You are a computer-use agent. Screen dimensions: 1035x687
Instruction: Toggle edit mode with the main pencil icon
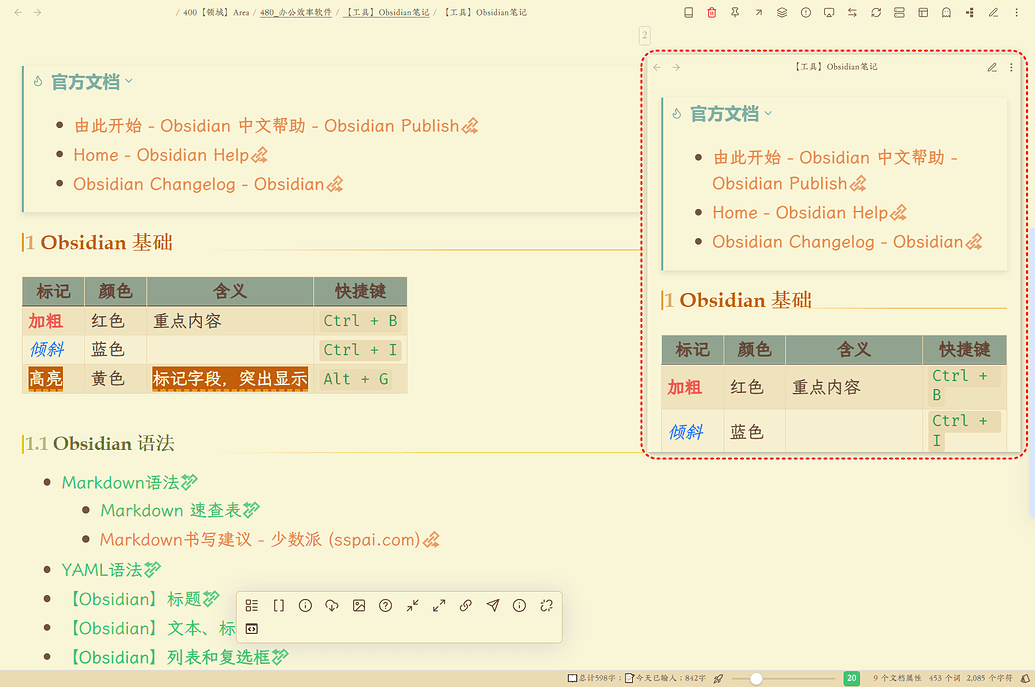coord(993,13)
